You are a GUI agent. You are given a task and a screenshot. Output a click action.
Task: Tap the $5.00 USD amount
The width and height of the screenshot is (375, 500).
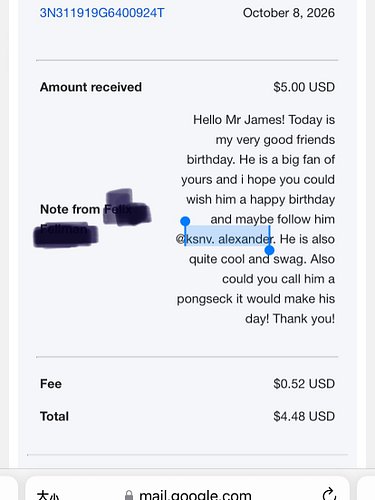pos(304,87)
